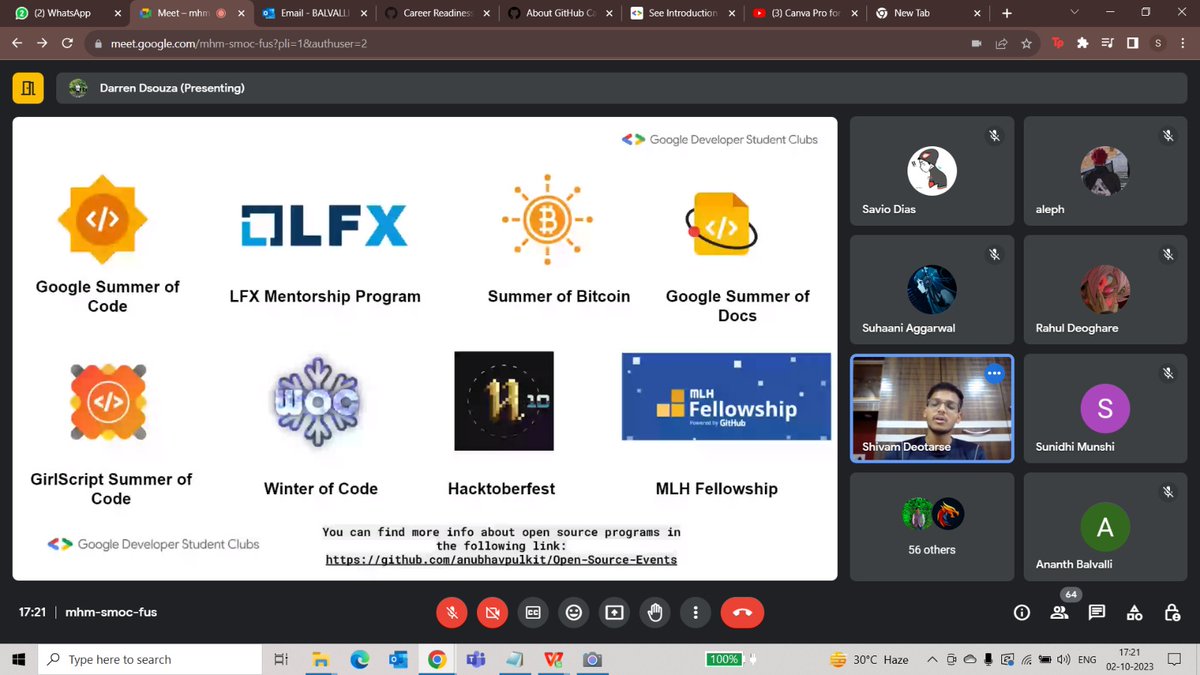Open Microsoft Edge from taskbar

[x=359, y=659]
